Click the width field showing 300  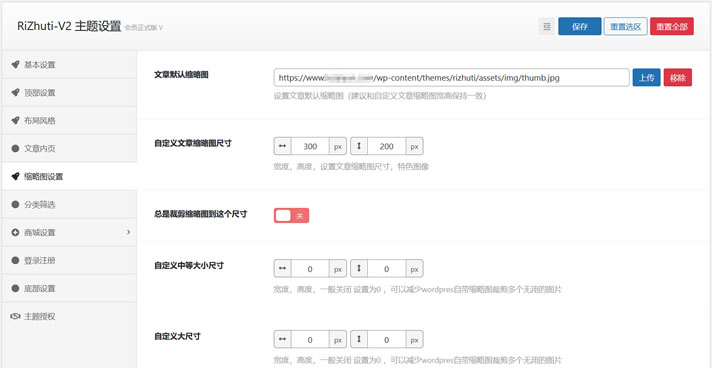(x=310, y=146)
